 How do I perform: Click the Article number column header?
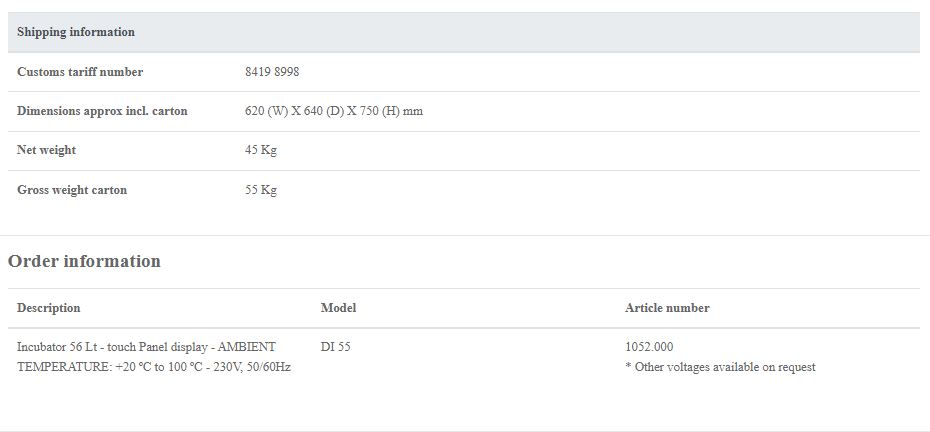point(667,308)
